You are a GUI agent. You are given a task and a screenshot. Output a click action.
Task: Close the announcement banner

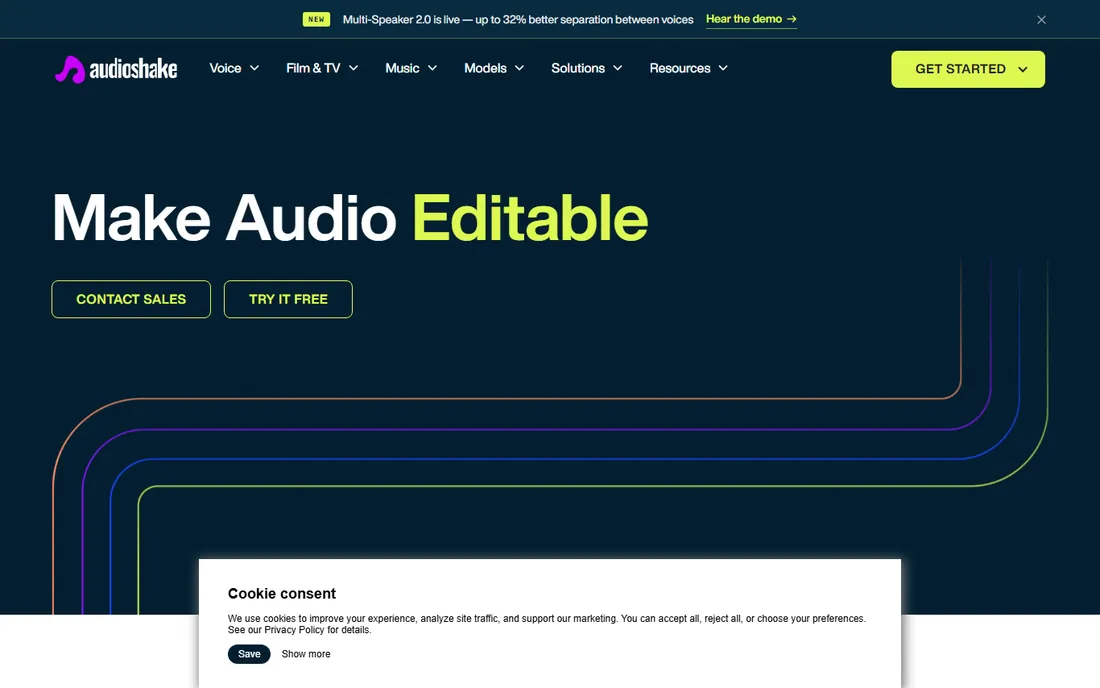coord(1041,20)
